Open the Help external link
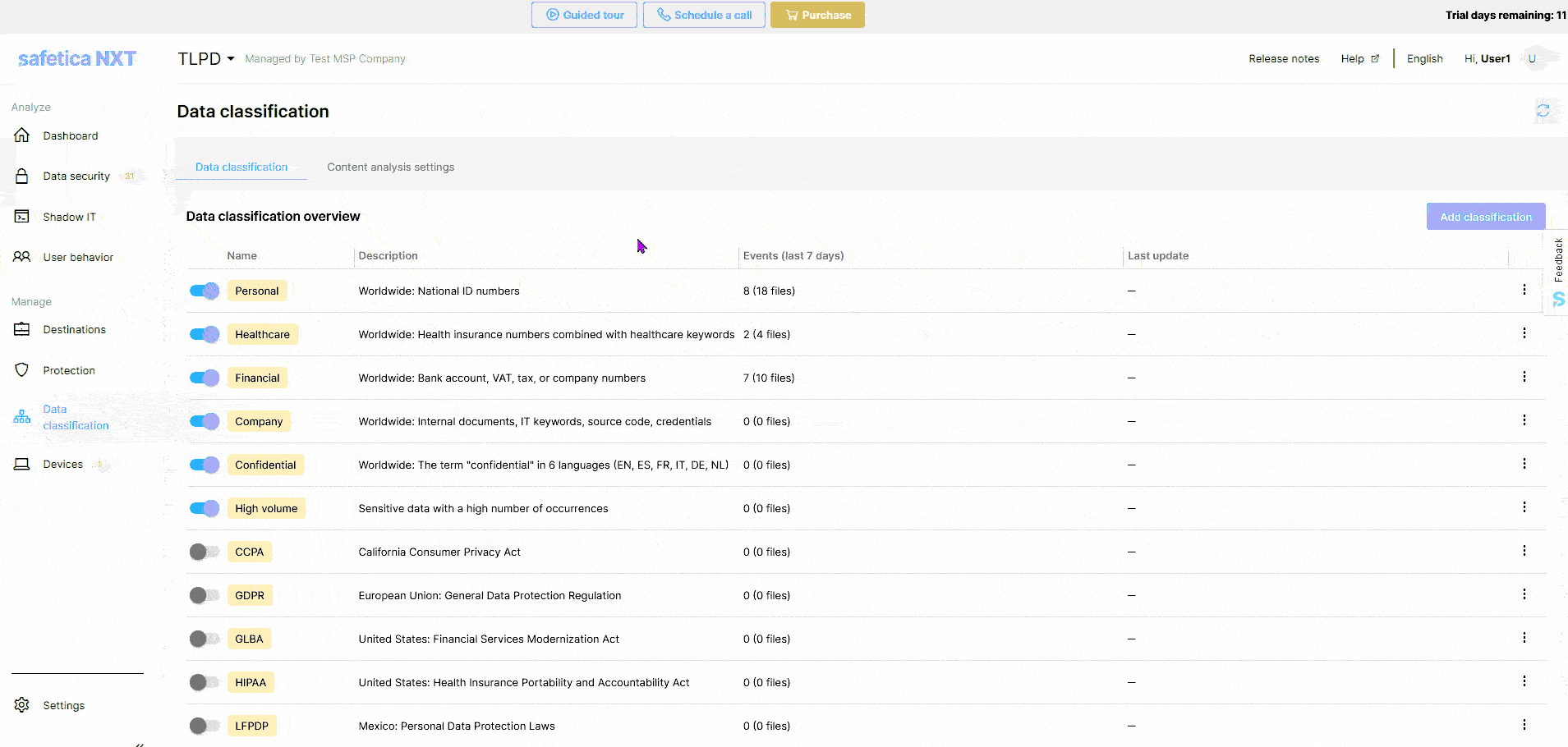This screenshot has width=1568, height=747. (x=1360, y=58)
